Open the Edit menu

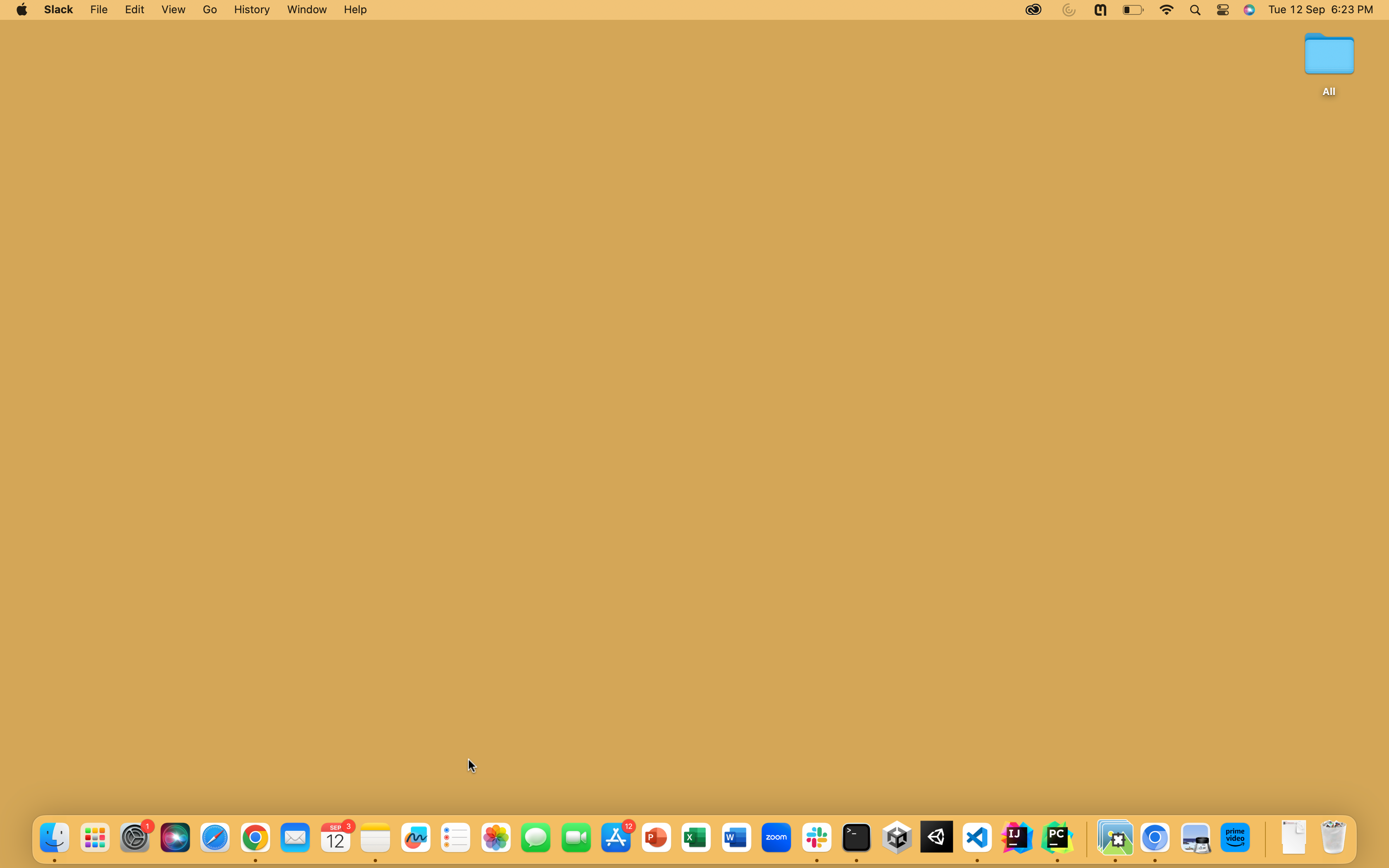(x=134, y=10)
